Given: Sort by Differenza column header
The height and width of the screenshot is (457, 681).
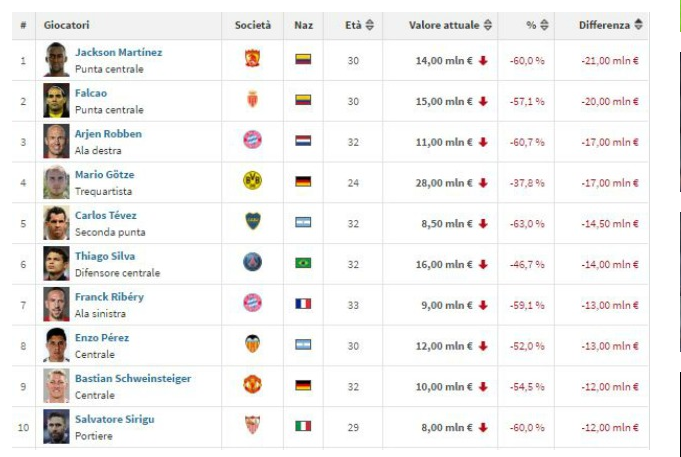Looking at the screenshot, I should [610, 25].
